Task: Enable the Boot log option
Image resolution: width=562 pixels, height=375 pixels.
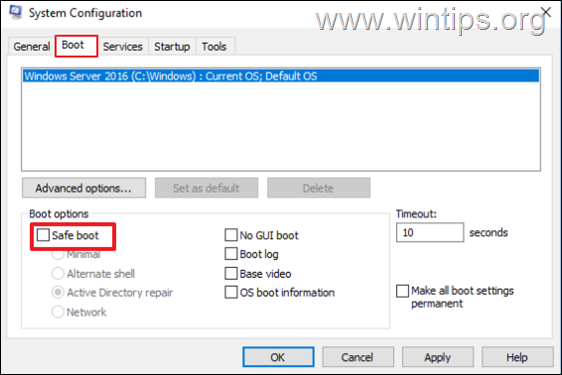Action: pyautogui.click(x=231, y=254)
